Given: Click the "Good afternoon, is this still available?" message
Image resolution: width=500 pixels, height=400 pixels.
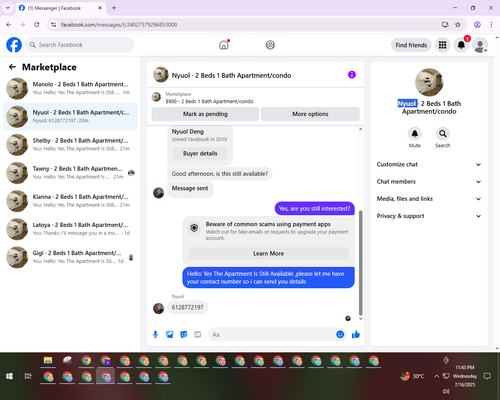Looking at the screenshot, I should (220, 174).
